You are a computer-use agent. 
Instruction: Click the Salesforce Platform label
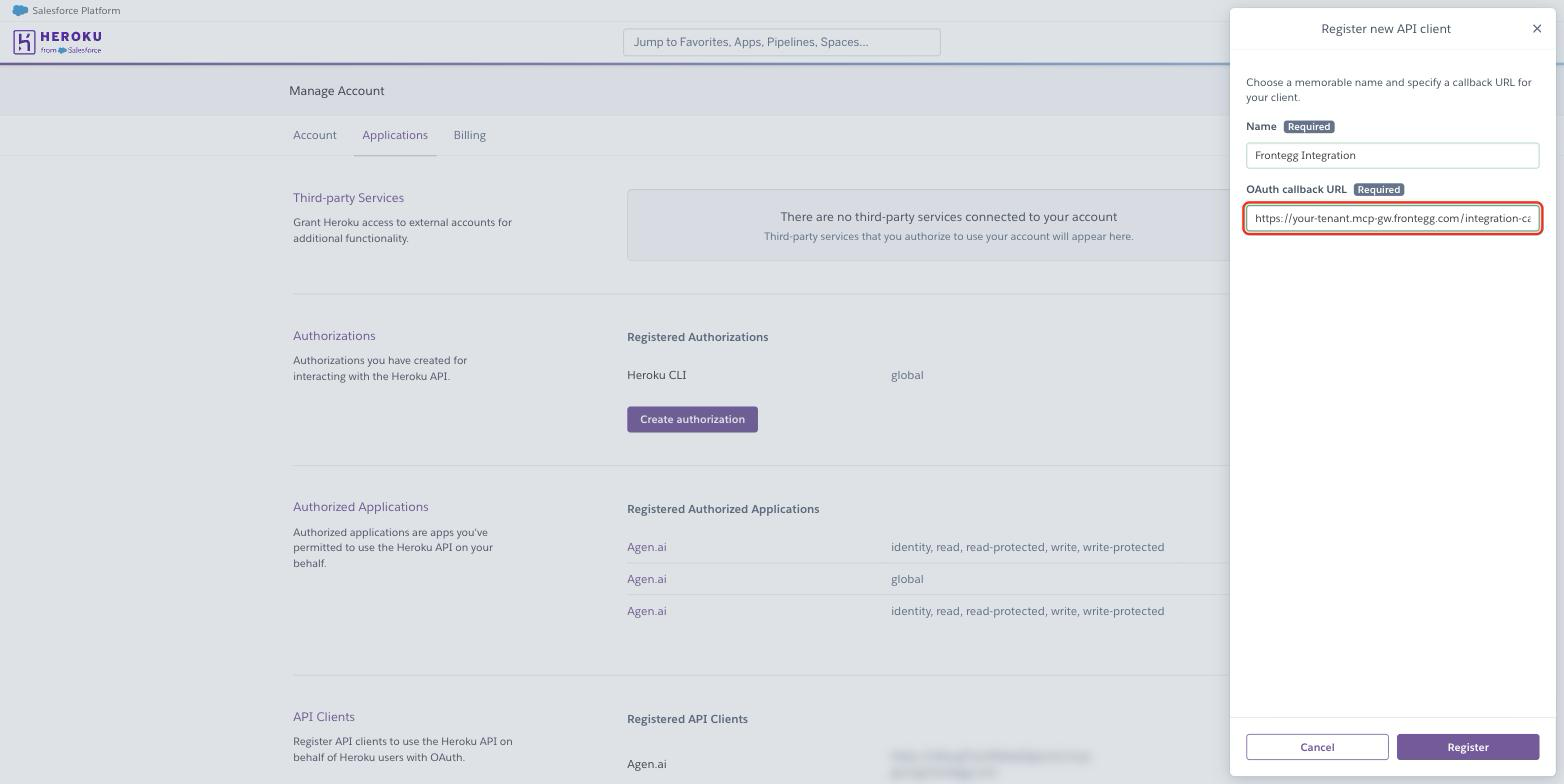[76, 11]
